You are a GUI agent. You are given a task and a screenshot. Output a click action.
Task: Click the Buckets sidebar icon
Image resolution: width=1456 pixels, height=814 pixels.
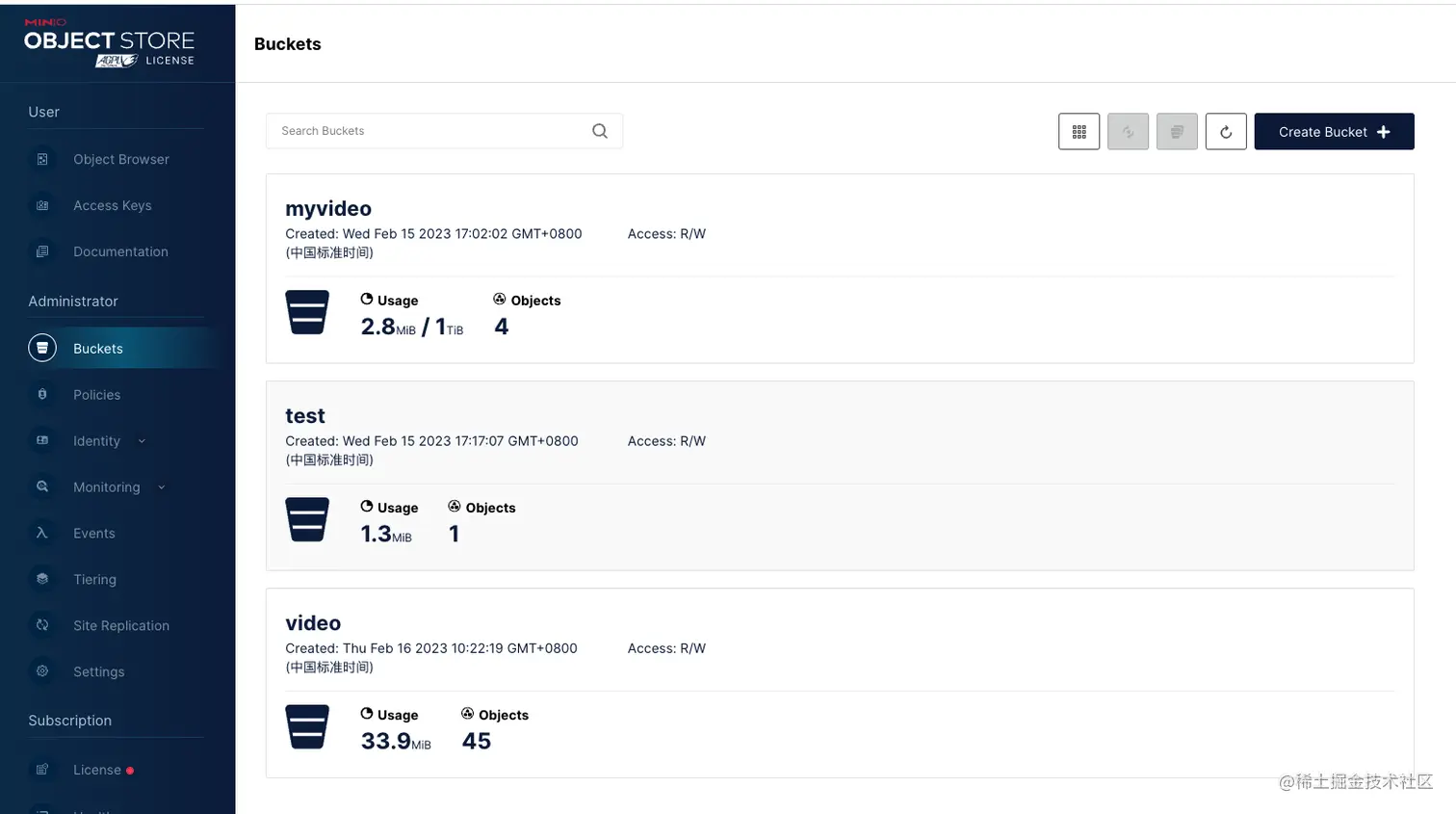(x=42, y=348)
